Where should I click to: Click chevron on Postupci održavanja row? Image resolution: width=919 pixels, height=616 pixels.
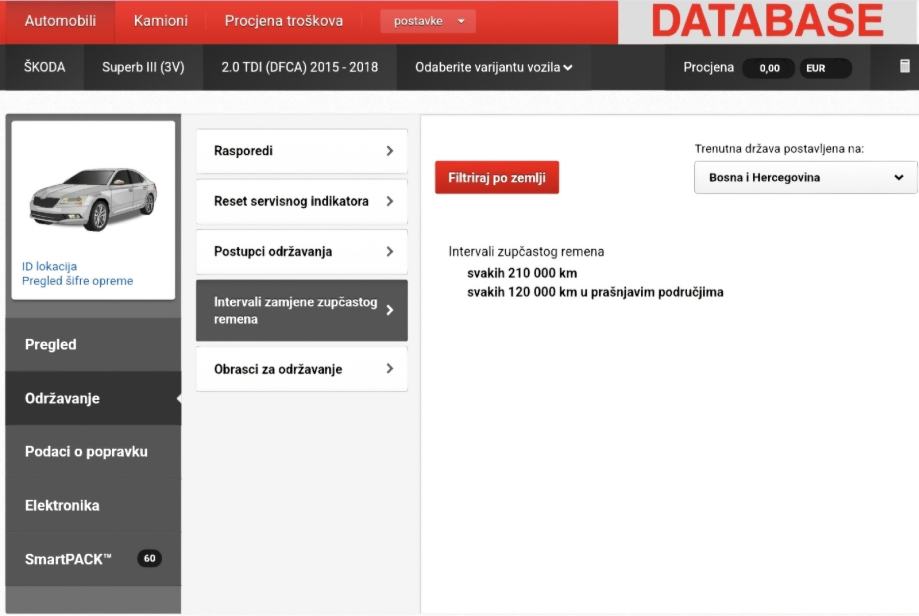[390, 252]
